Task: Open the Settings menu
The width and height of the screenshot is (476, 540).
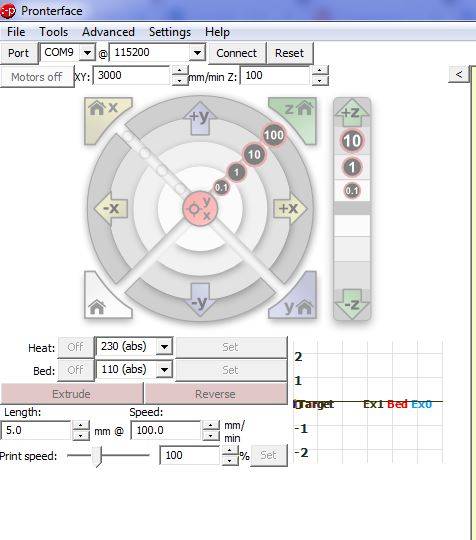Action: (170, 32)
